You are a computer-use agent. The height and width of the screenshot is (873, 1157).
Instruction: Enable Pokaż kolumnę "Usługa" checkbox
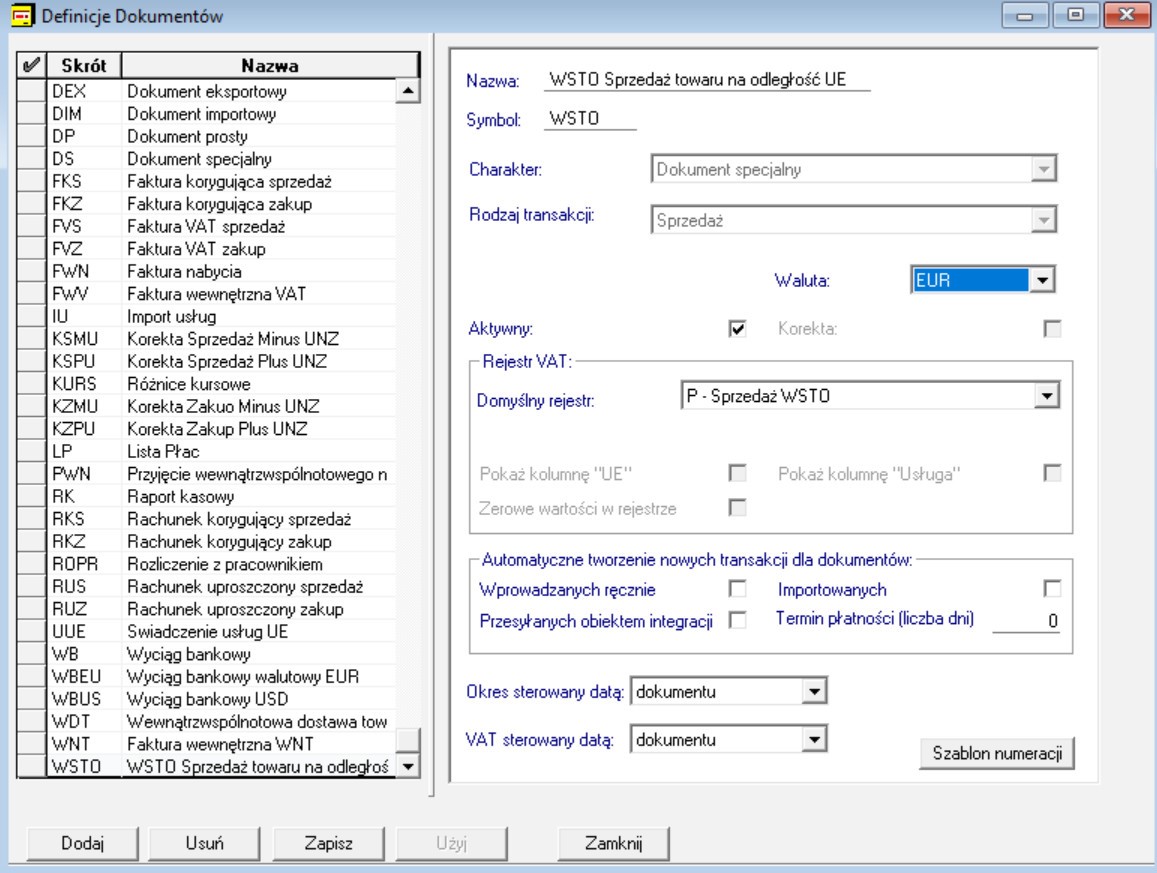[1052, 473]
